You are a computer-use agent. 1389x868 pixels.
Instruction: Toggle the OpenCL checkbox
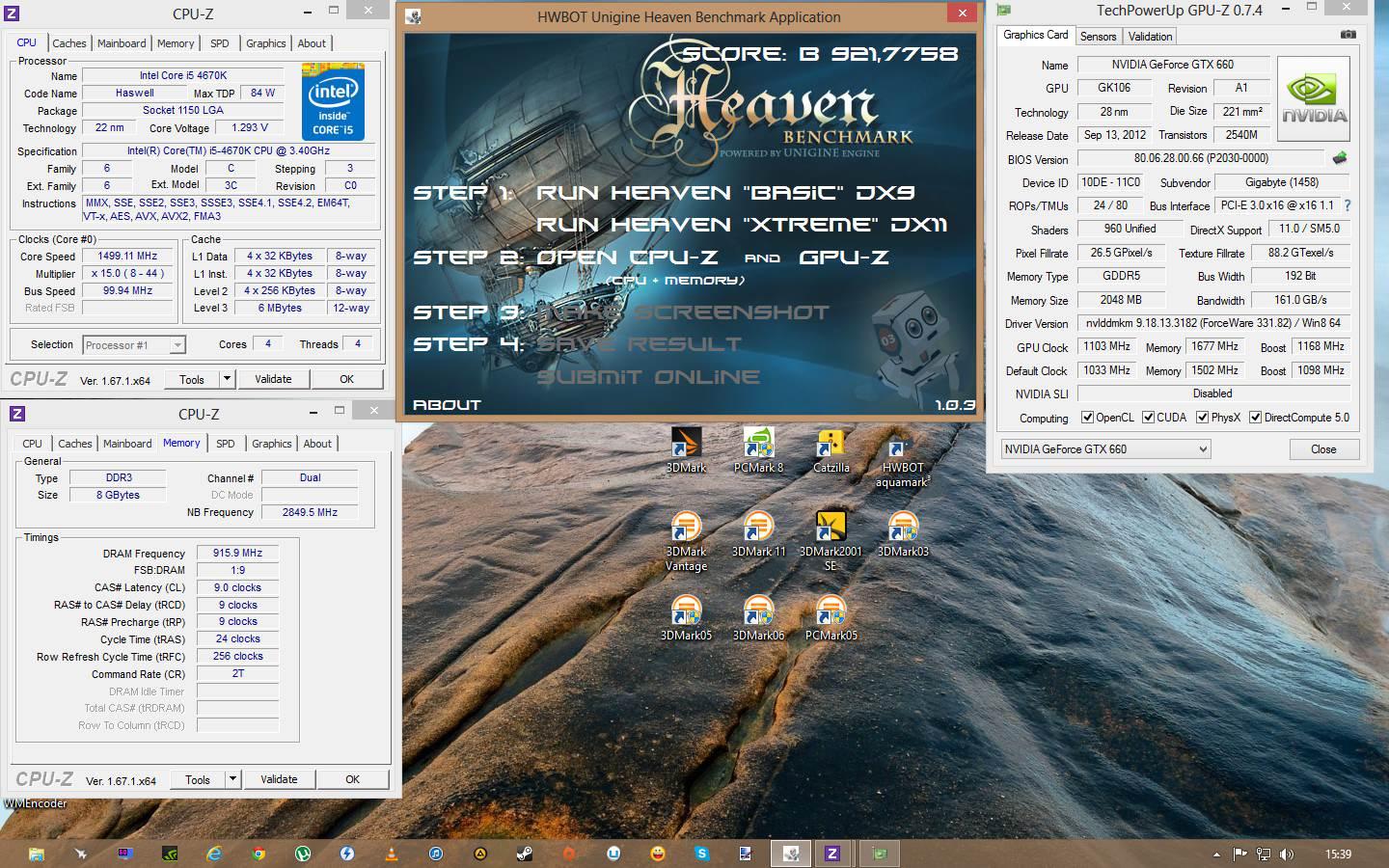1087,418
